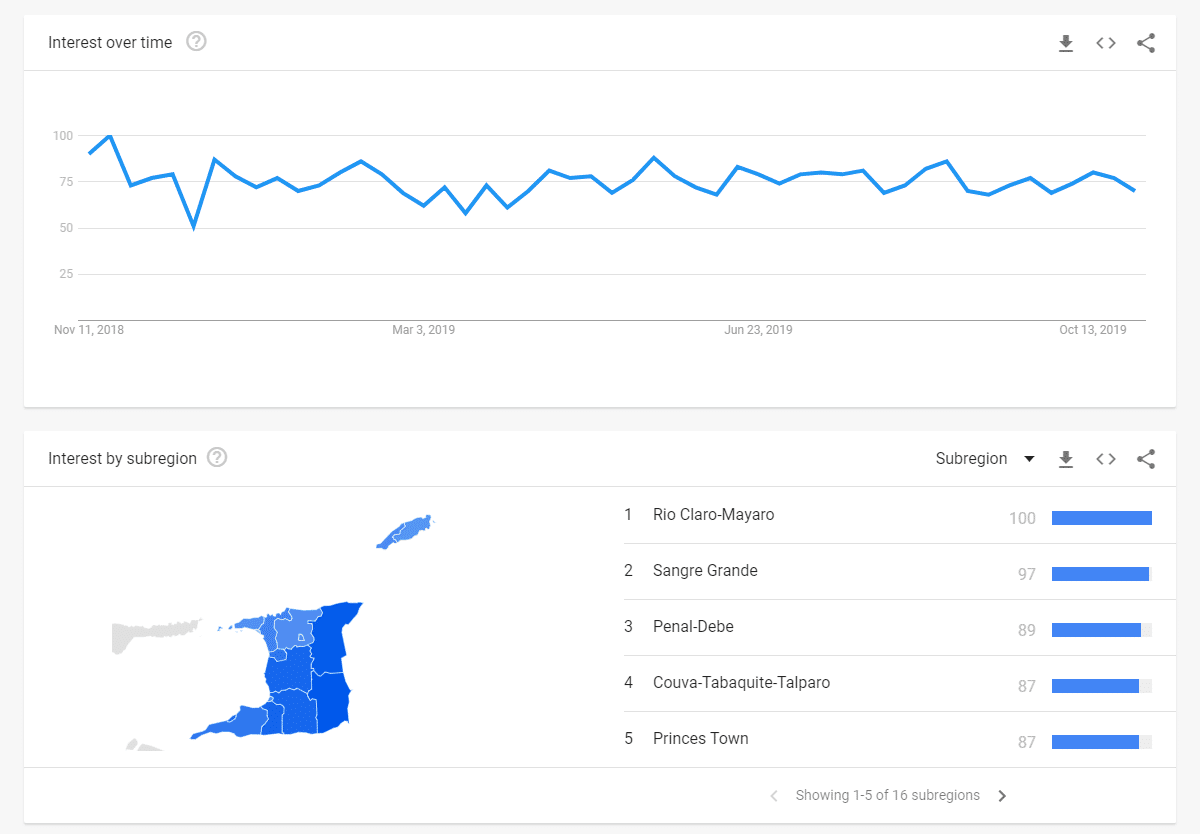The height and width of the screenshot is (834, 1200).
Task: Download Interest by subregion data
Action: (x=1066, y=459)
